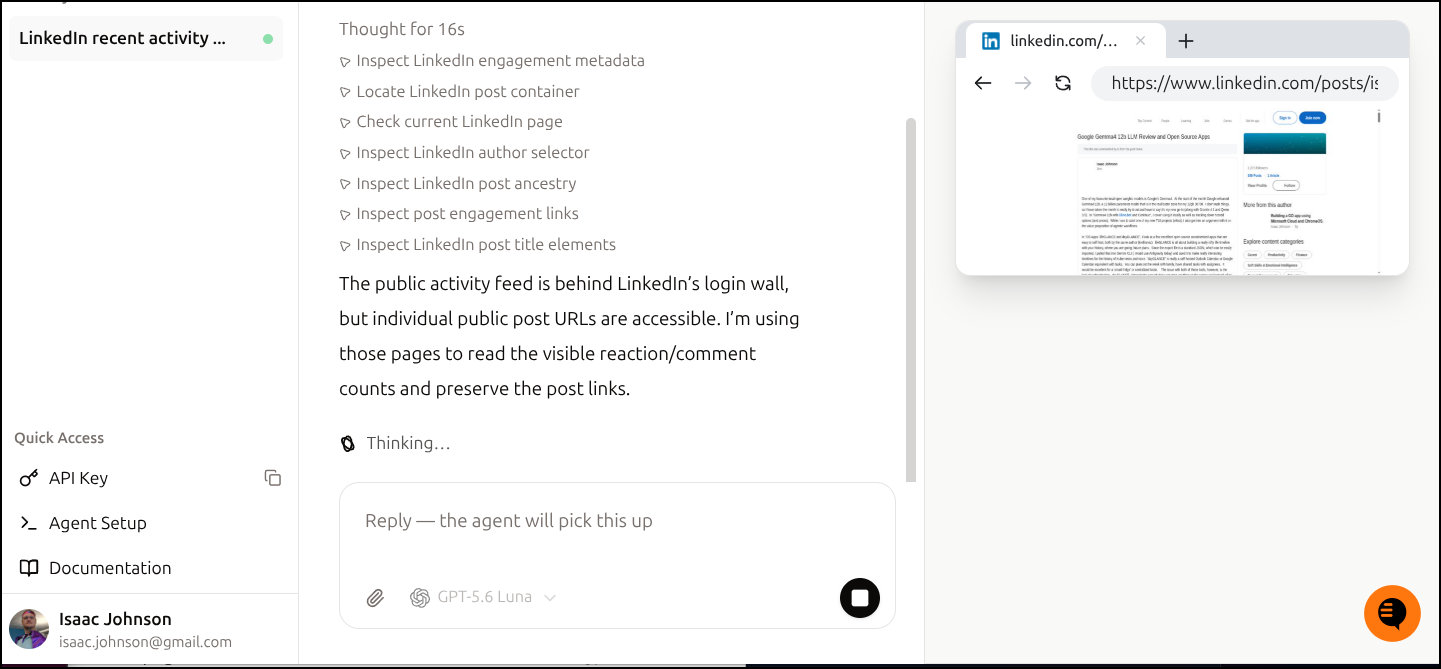Stop the agent with the black stop button
This screenshot has height=669, width=1441.
tap(860, 598)
